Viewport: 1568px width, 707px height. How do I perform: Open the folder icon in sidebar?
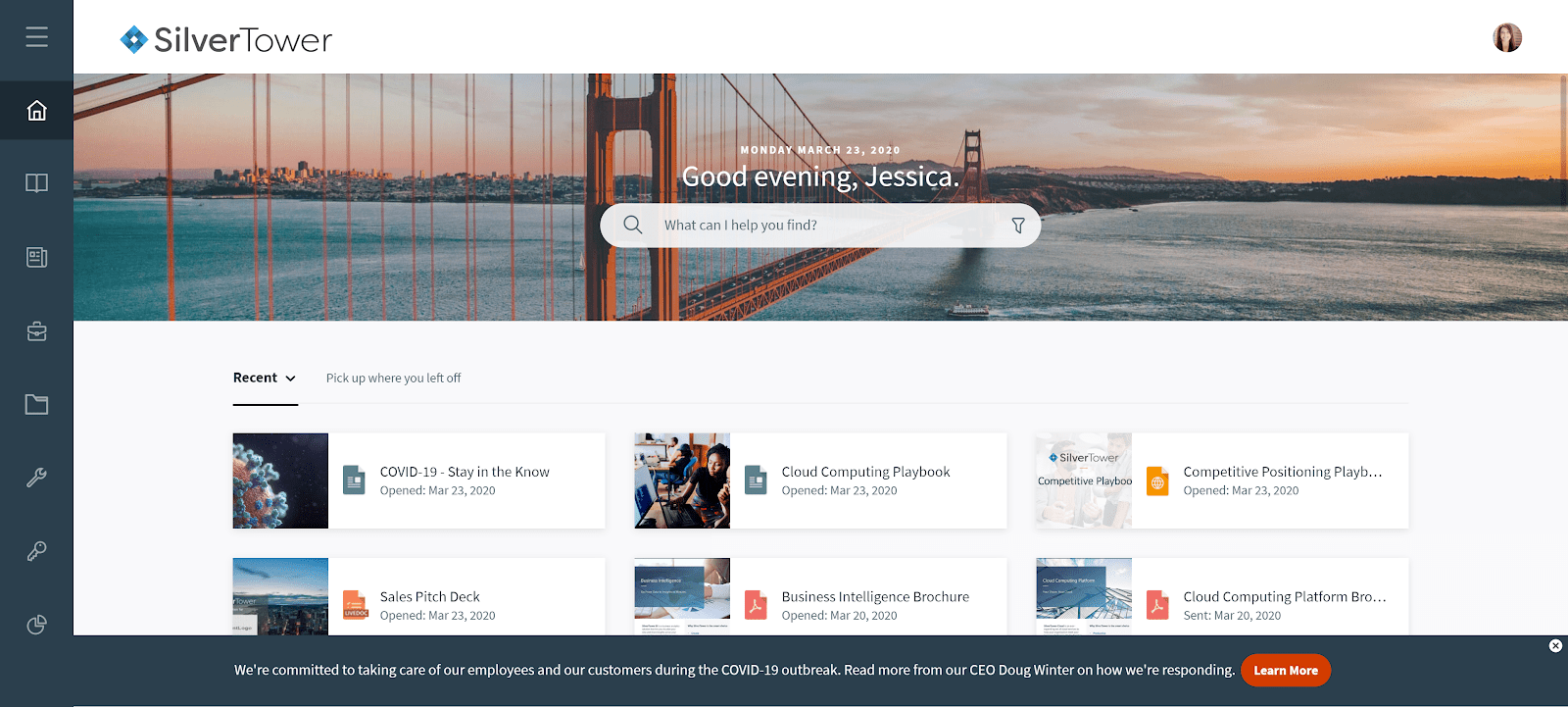(x=36, y=404)
